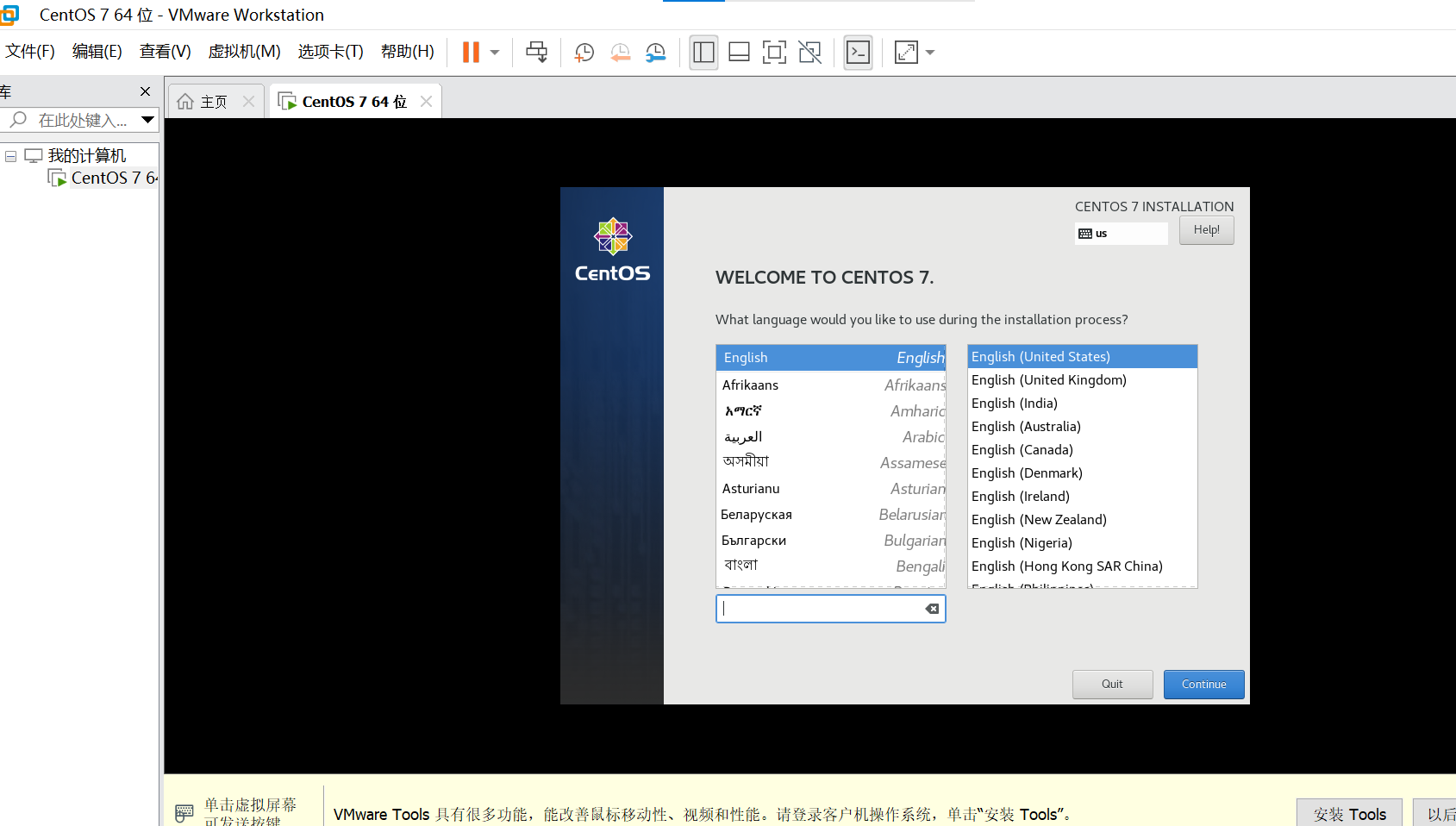Choose the English (United States) locale

[x=1083, y=357]
